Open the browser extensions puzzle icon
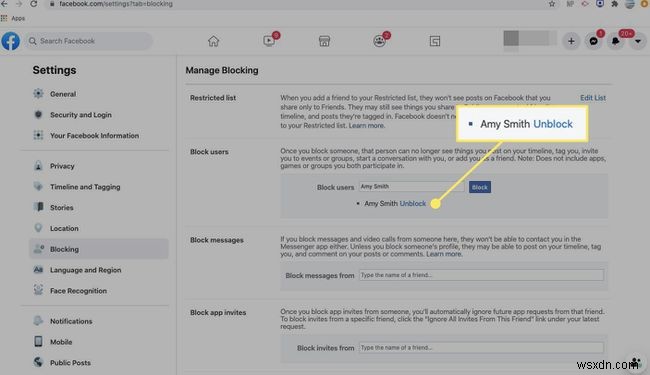Image resolution: width=650 pixels, height=375 pixels. pos(615,4)
